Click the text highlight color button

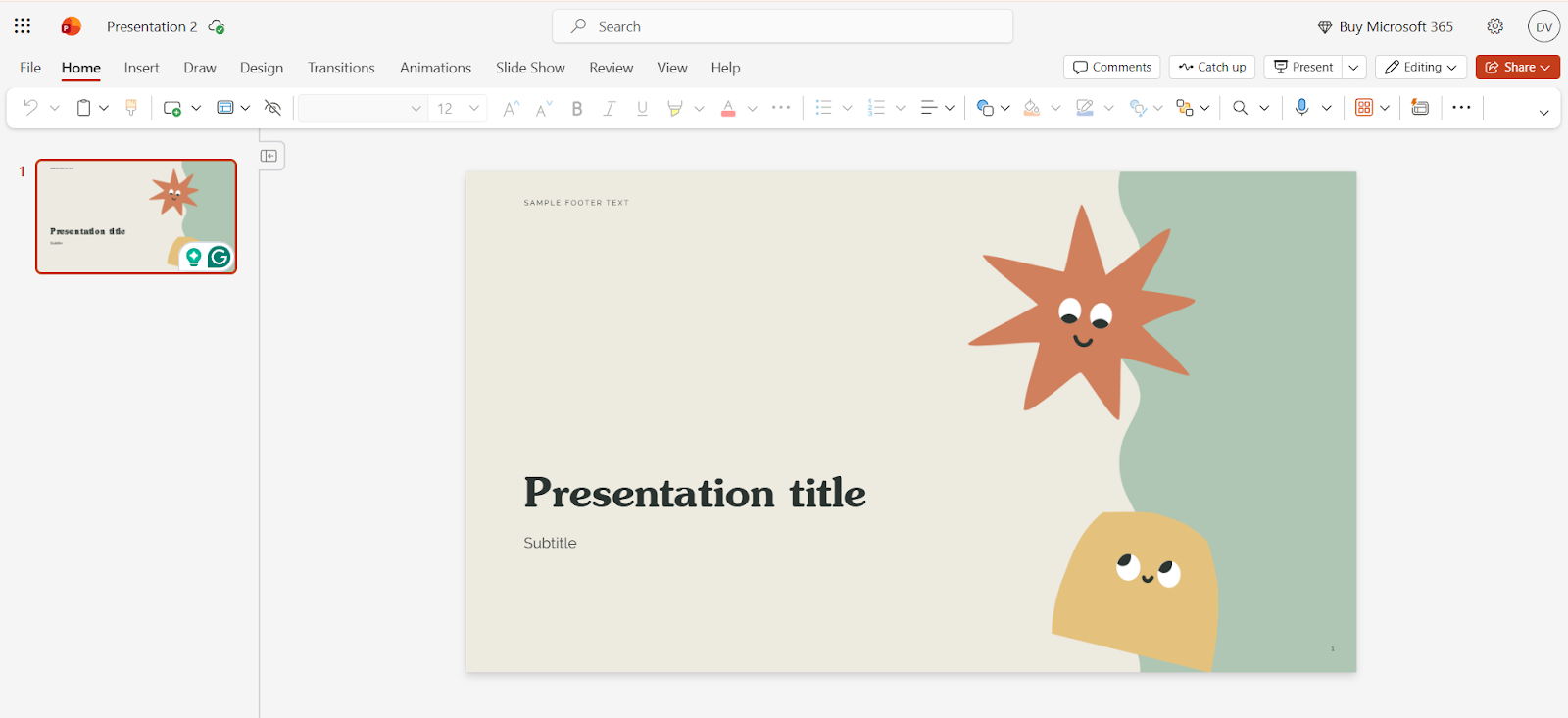(674, 108)
